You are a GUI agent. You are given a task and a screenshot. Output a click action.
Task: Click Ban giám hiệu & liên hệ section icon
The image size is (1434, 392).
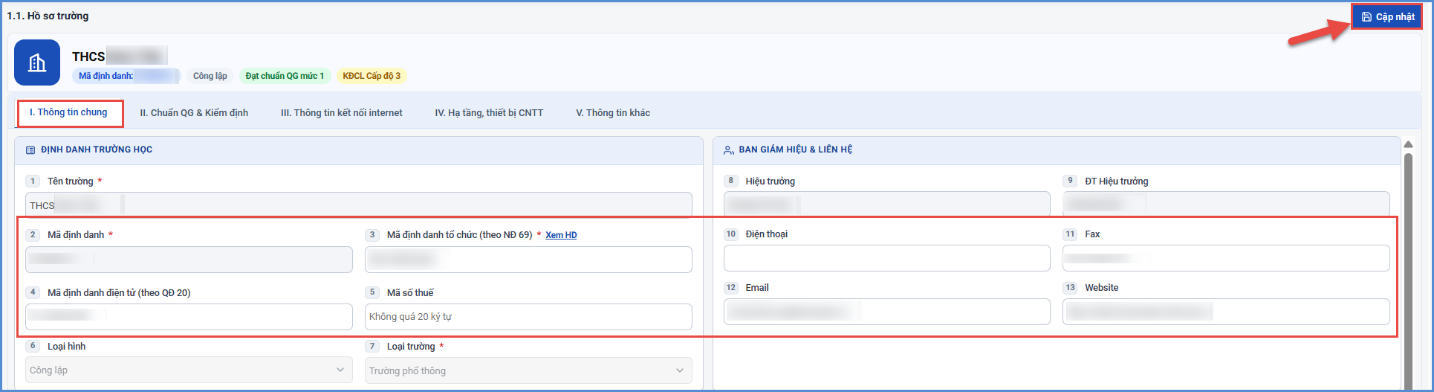[729, 150]
